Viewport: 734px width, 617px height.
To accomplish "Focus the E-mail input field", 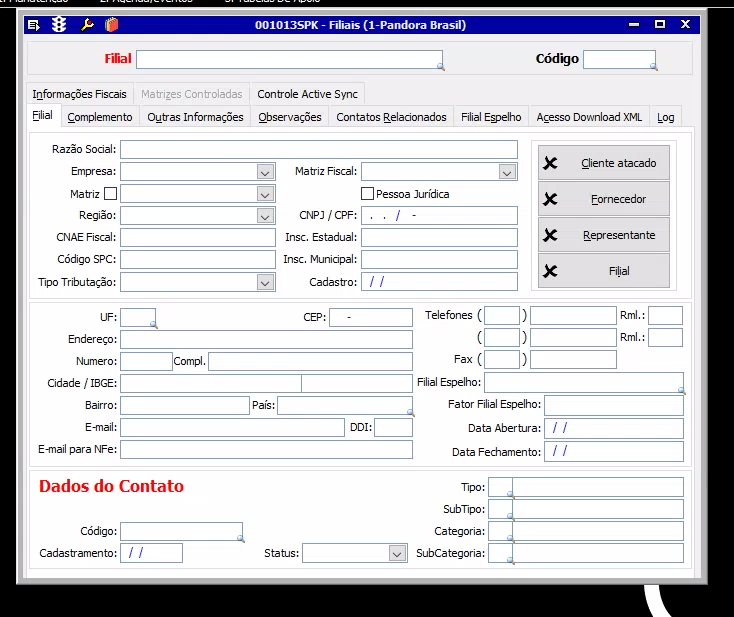I will 232,427.
